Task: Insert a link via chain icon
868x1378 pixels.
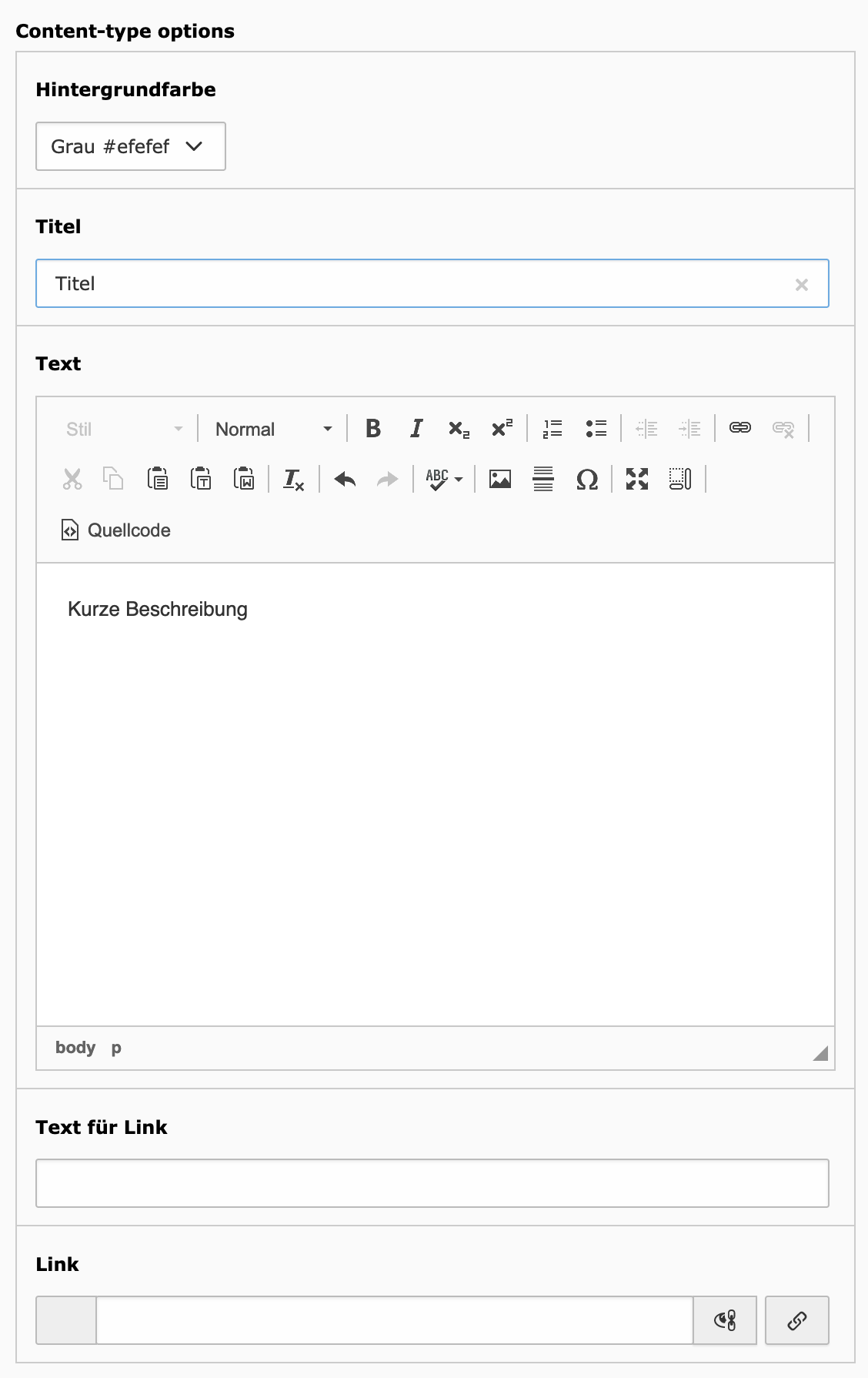Action: 740,429
